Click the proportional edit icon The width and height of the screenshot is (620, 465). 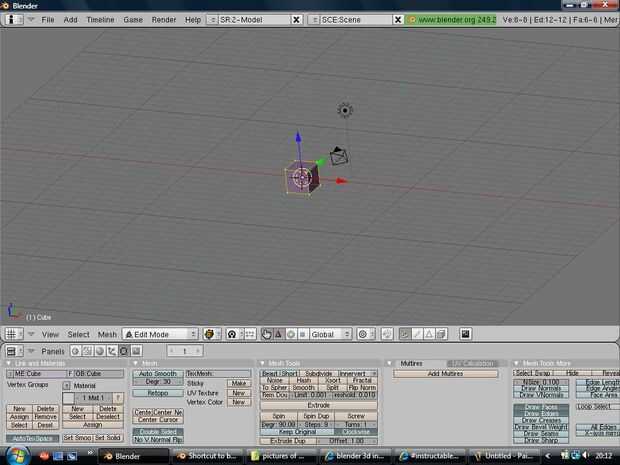[x=366, y=334]
